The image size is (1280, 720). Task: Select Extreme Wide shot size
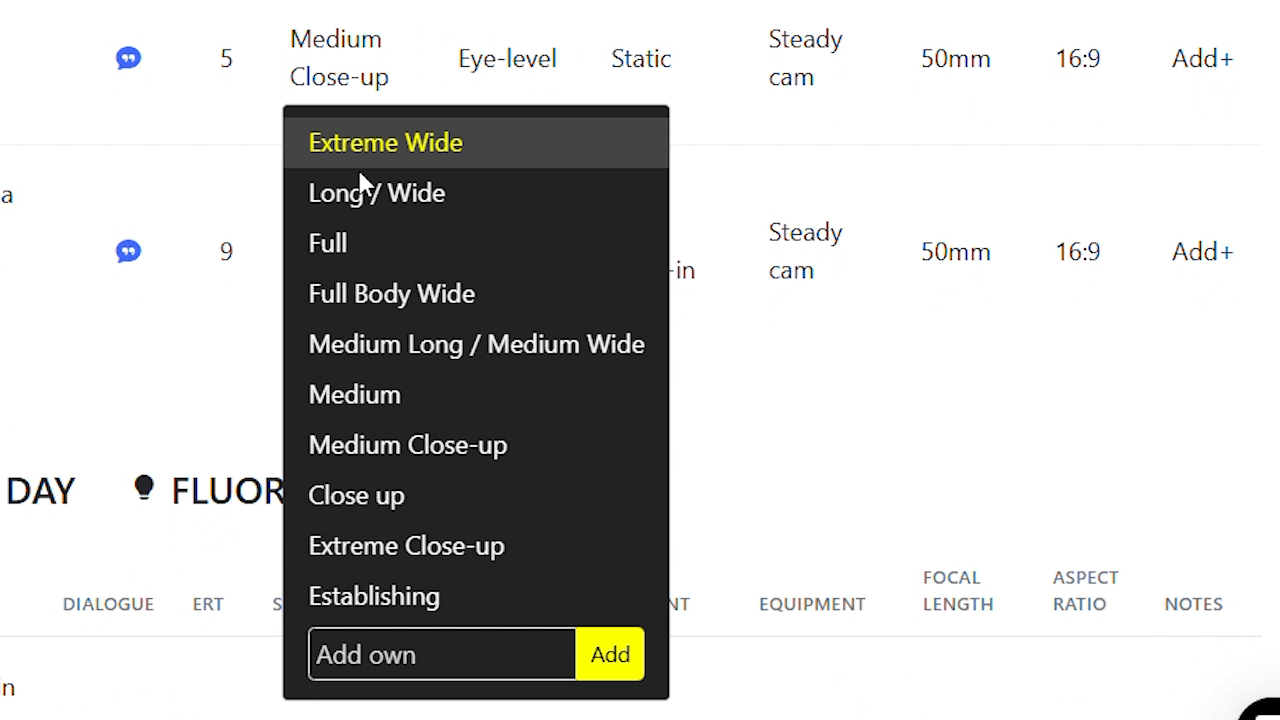click(x=385, y=142)
